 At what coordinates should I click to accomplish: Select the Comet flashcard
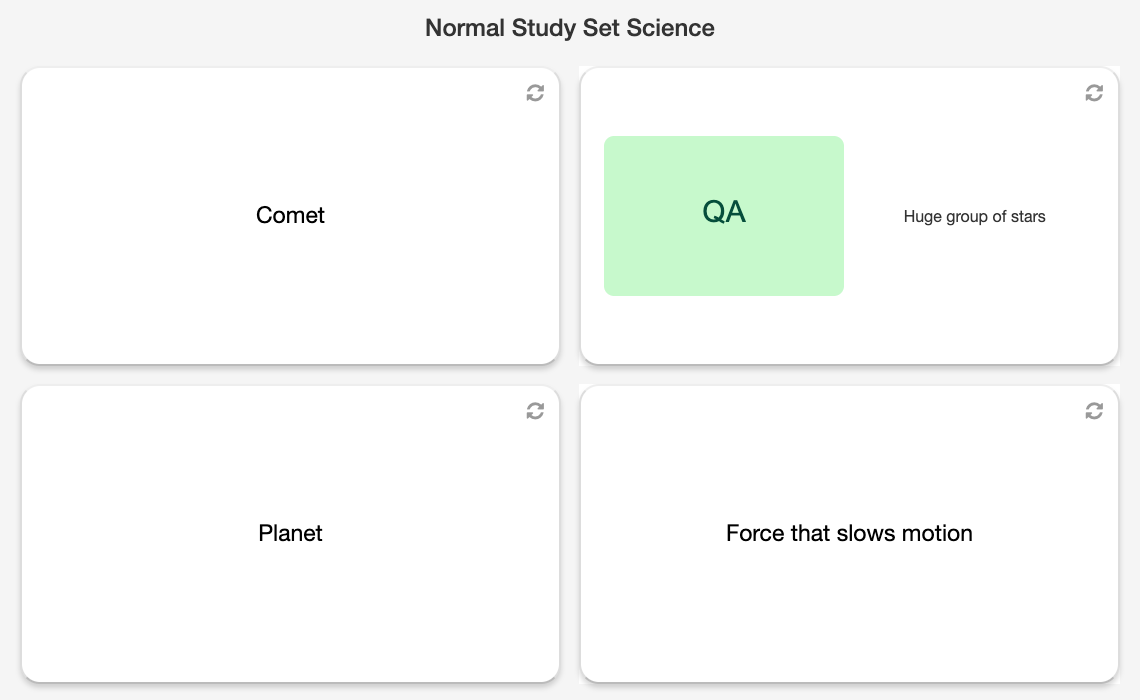pos(290,216)
